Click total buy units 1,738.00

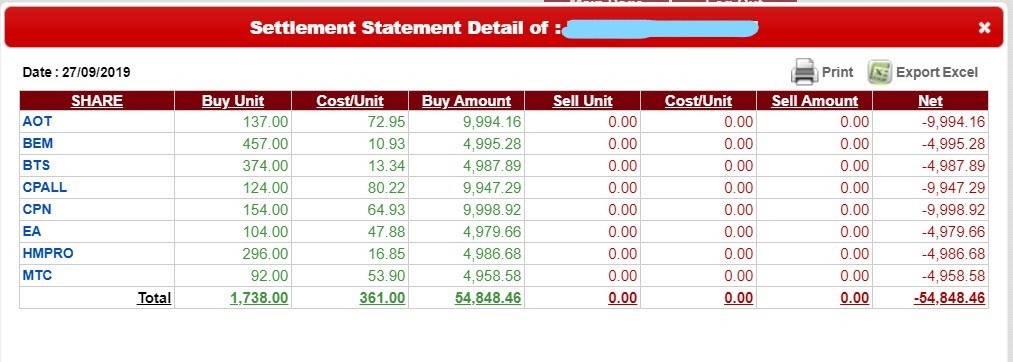point(259,298)
